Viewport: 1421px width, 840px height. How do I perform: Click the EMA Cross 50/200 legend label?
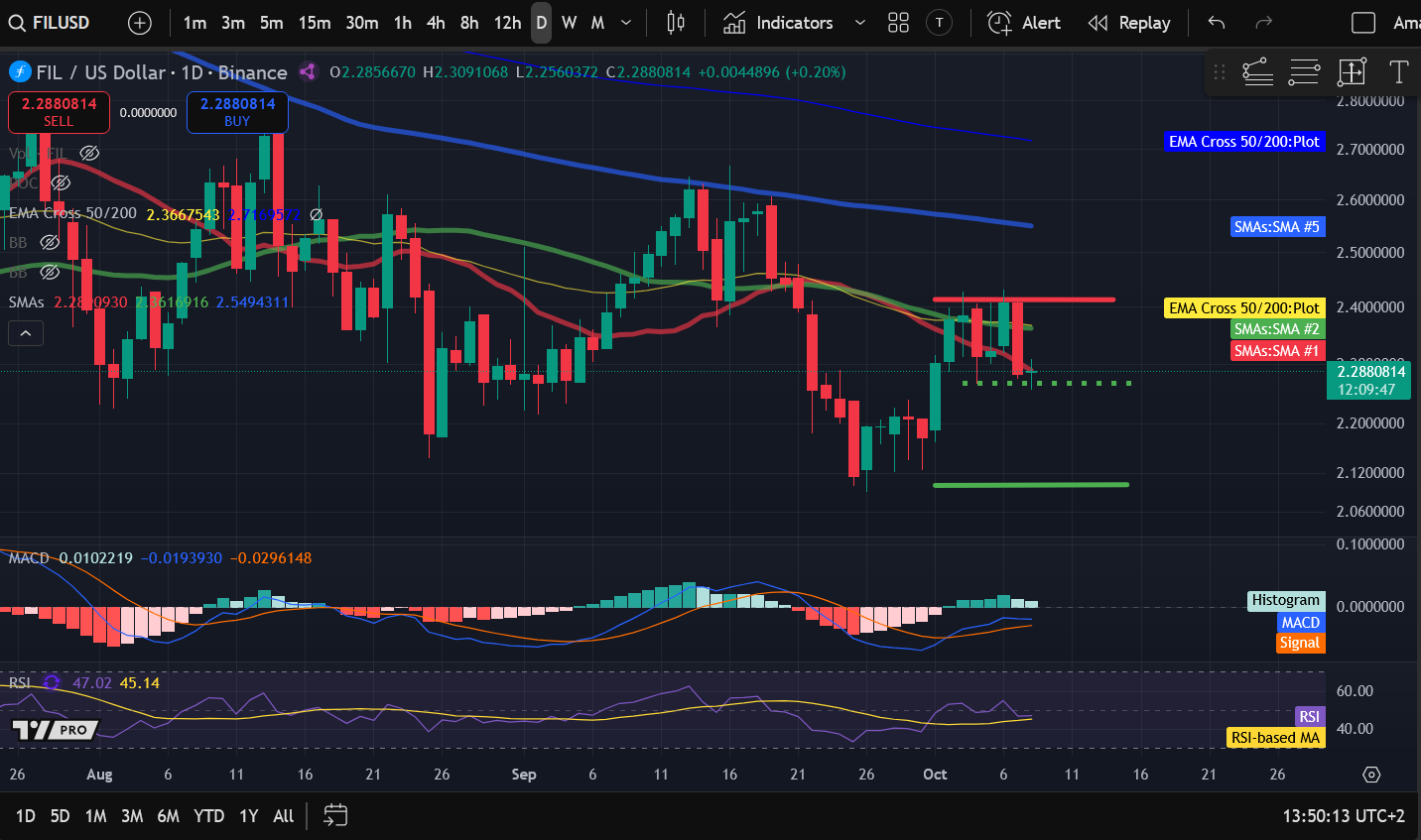click(x=72, y=213)
